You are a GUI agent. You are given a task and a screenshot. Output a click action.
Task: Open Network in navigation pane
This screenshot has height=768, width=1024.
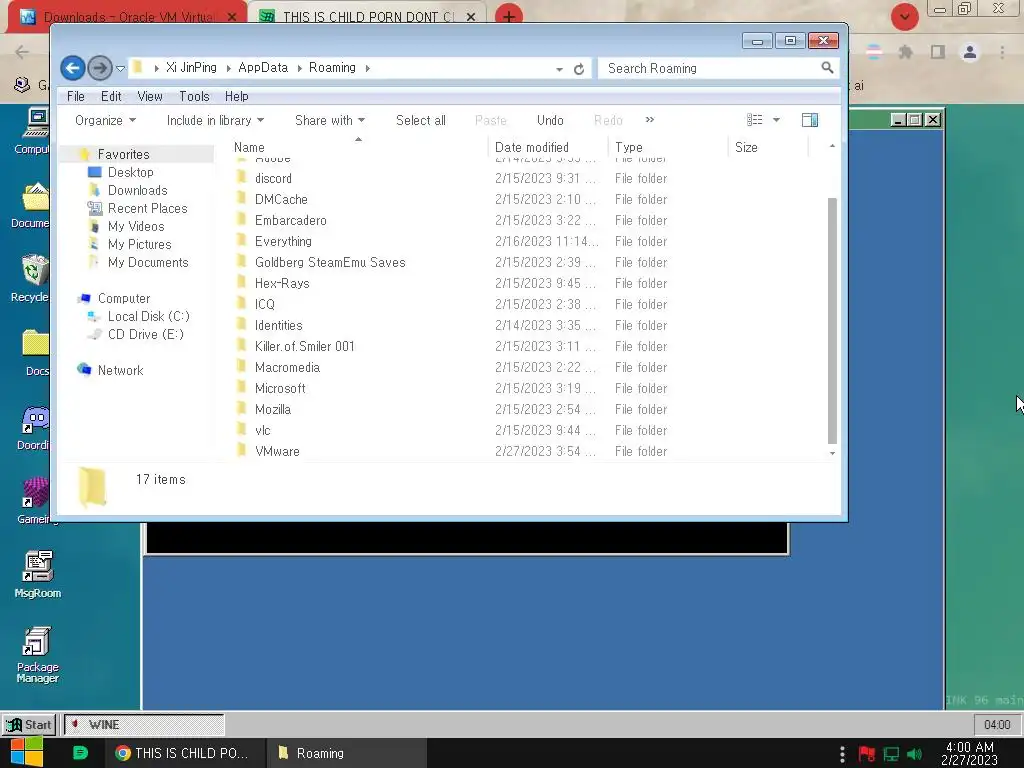pyautogui.click(x=120, y=370)
